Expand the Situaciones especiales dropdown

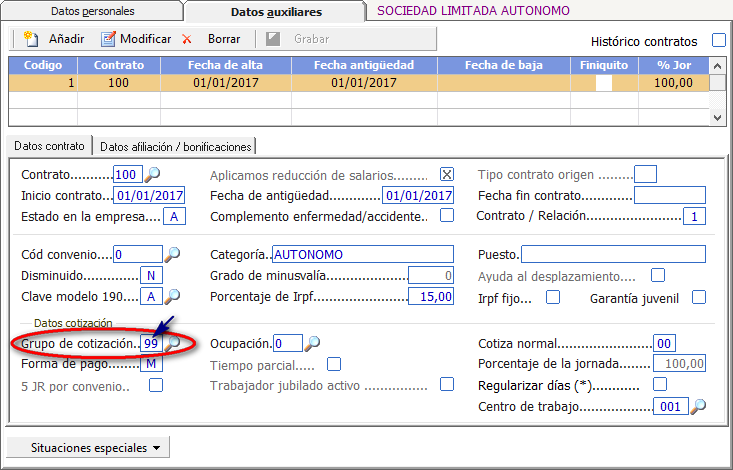(x=88, y=448)
